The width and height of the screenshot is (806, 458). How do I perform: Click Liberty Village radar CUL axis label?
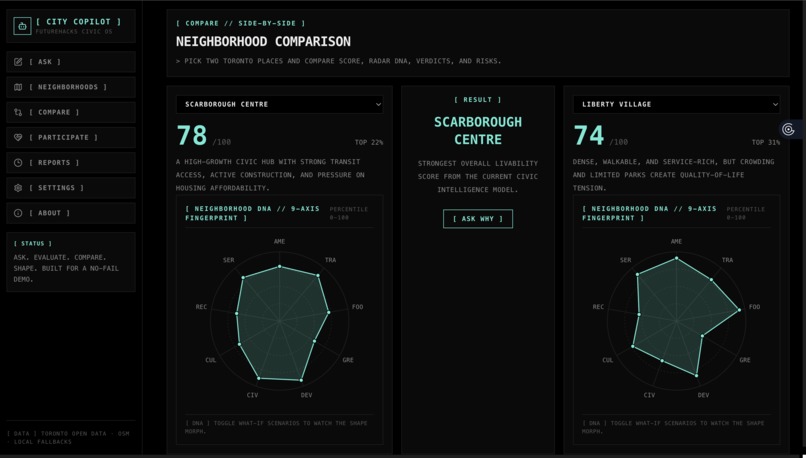pos(608,360)
